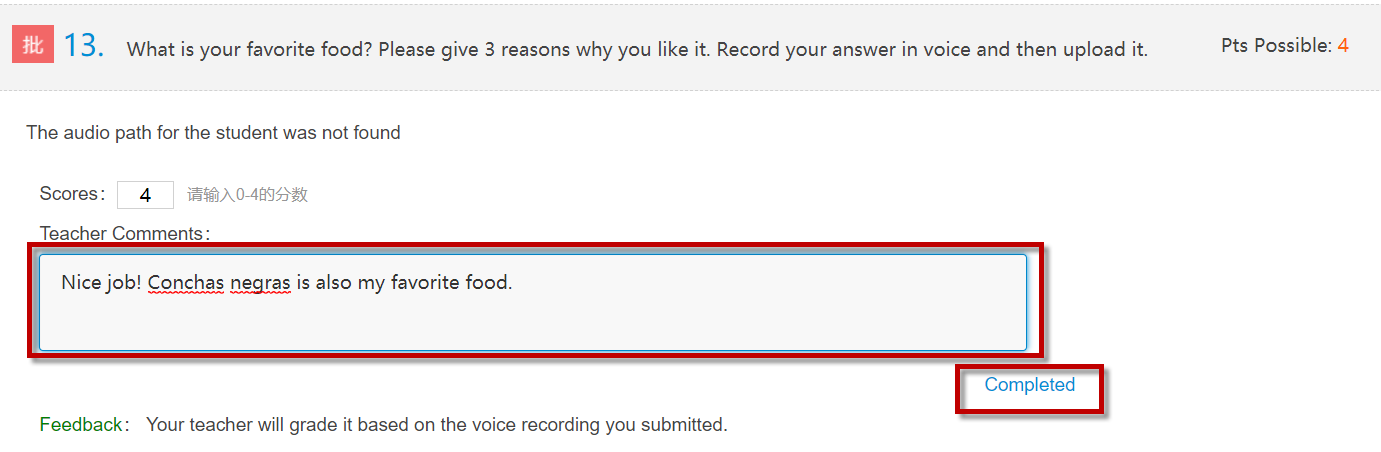Place cursor at Nice job! in comment
This screenshot has width=1381, height=452.
click(x=101, y=283)
